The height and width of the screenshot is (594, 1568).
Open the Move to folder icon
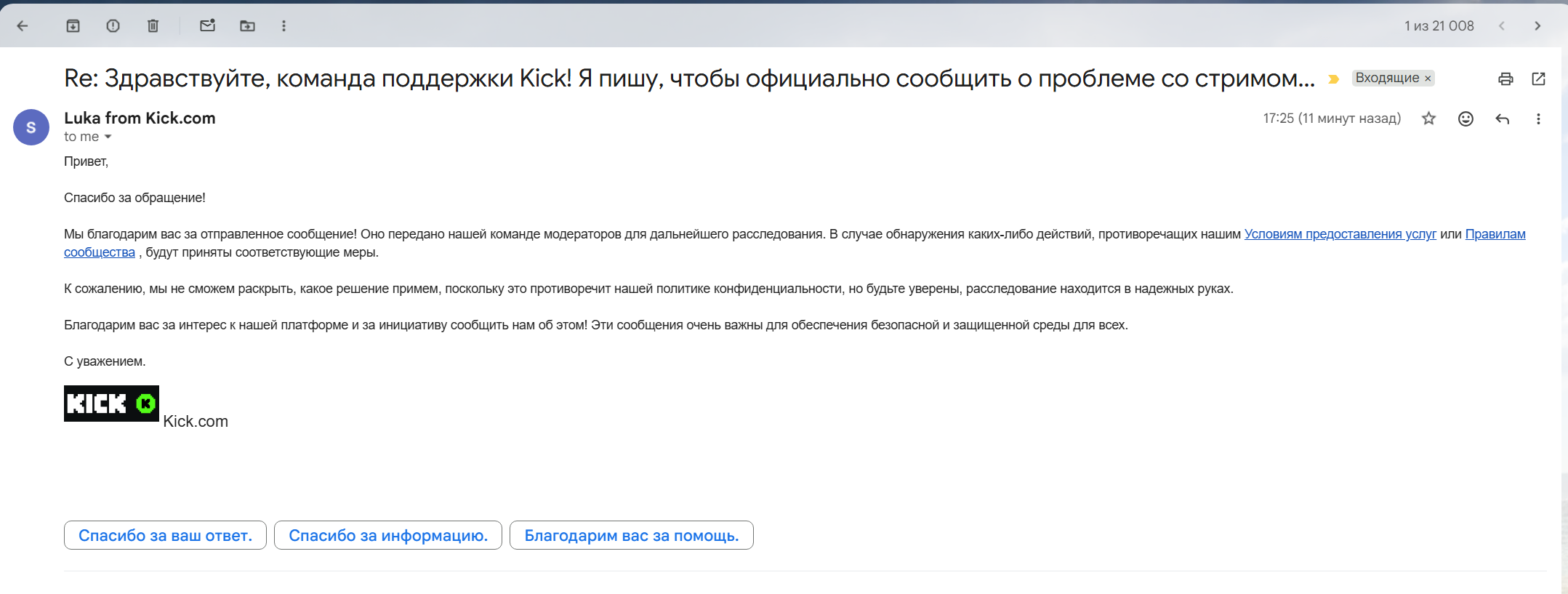coord(247,26)
